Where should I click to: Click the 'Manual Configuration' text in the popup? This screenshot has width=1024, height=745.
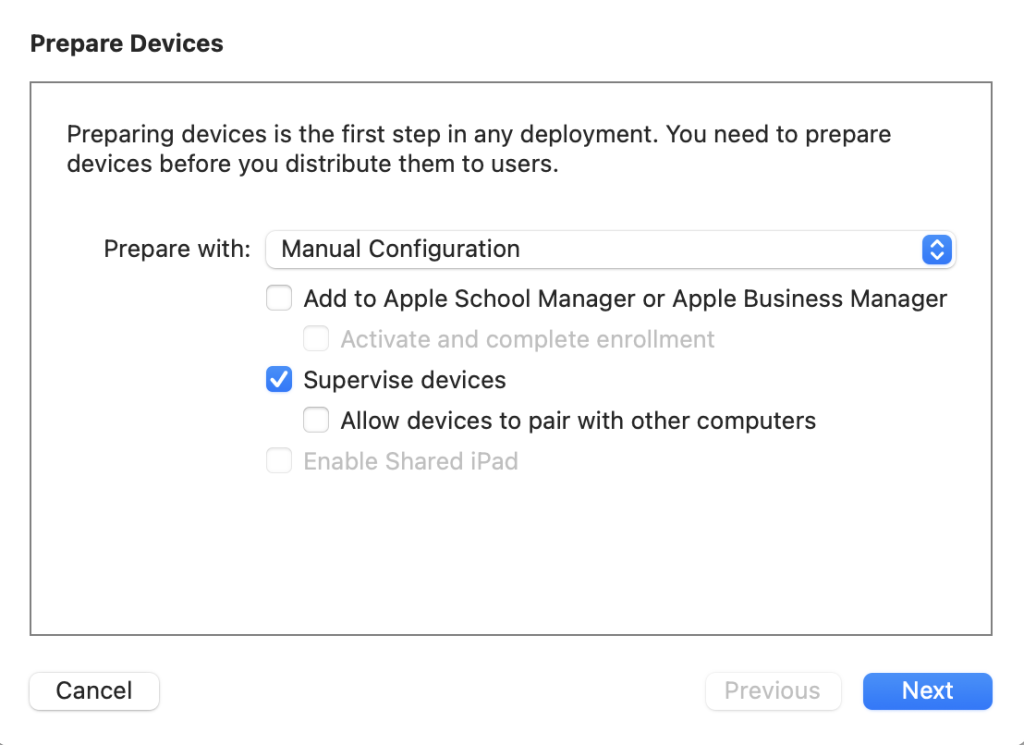400,249
